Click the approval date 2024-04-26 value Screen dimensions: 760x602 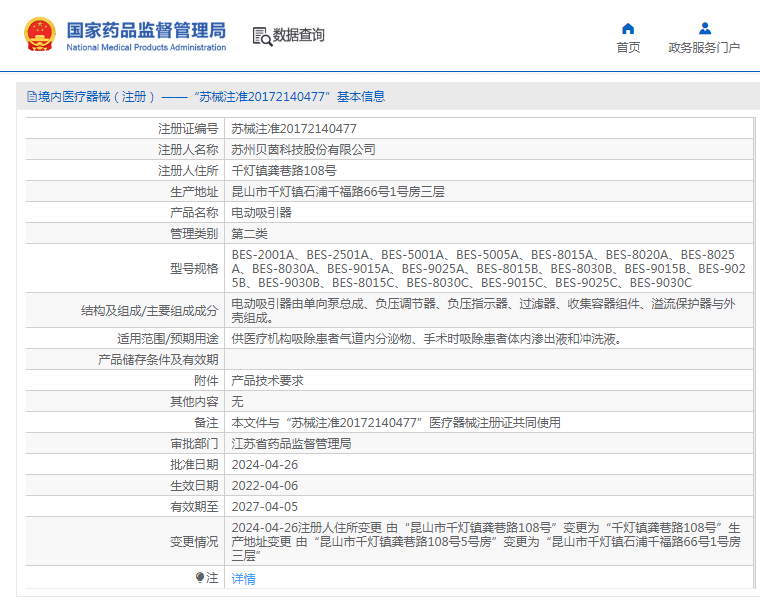pos(264,465)
